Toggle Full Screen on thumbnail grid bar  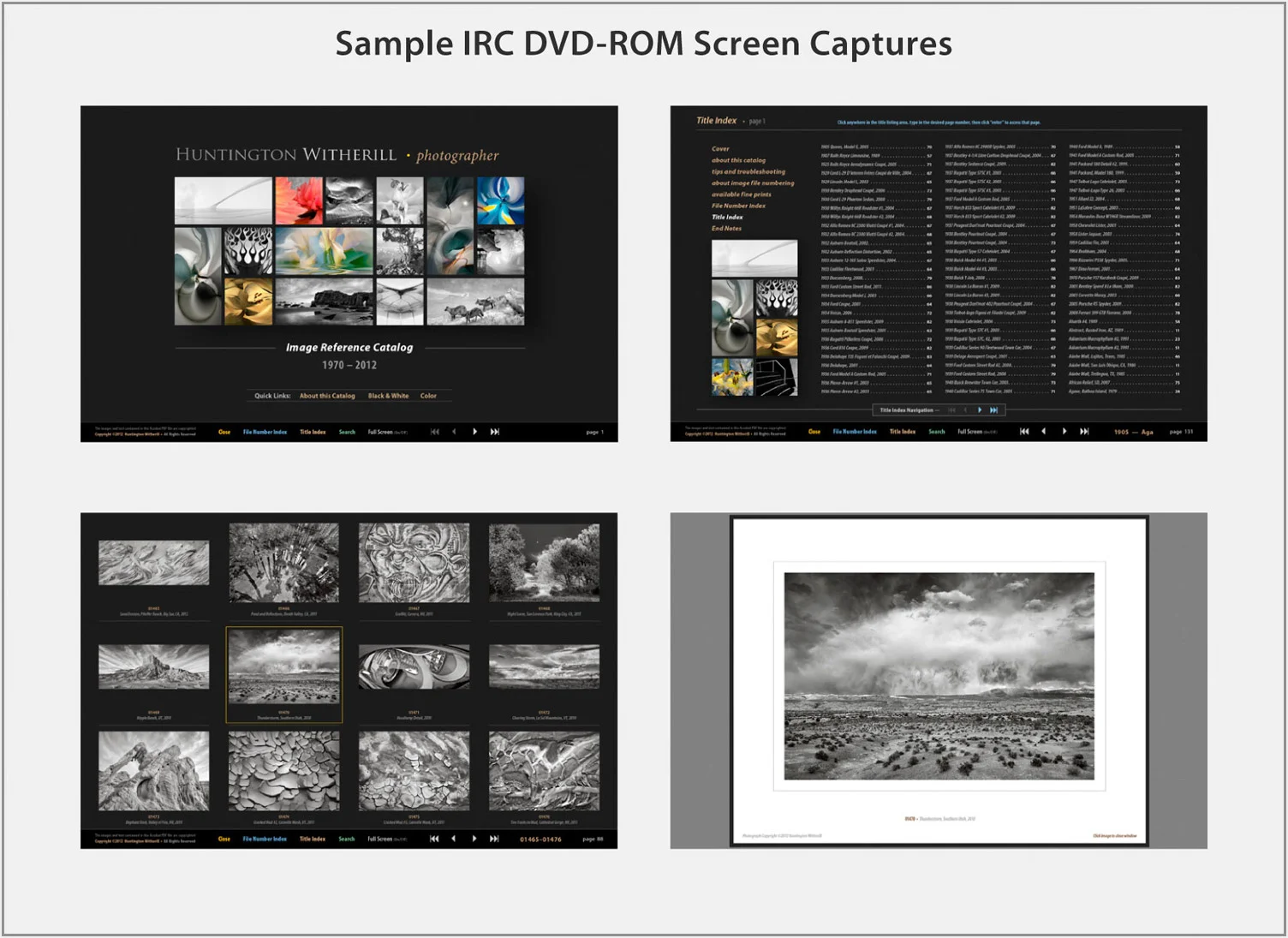(x=387, y=839)
